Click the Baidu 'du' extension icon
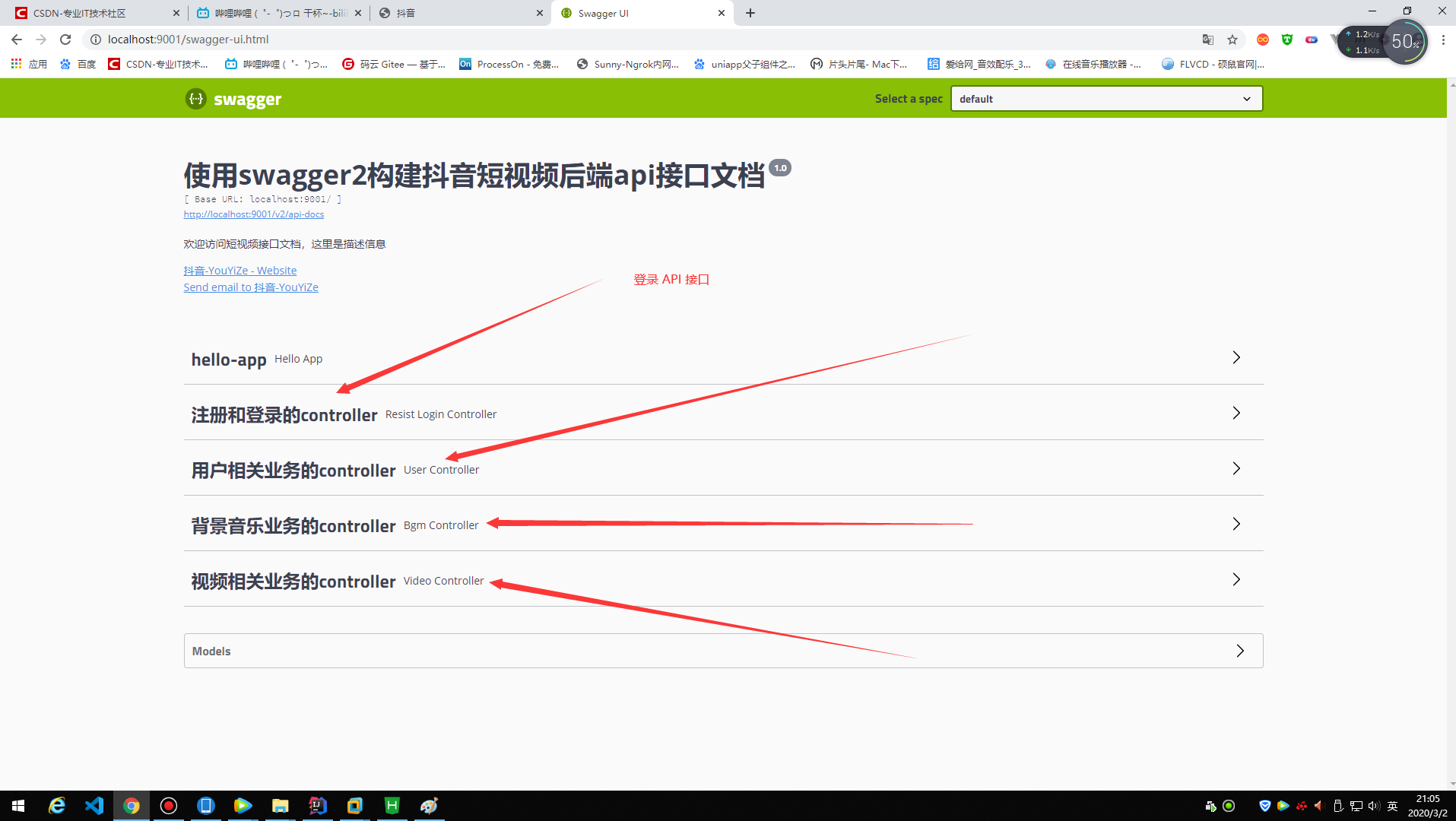Screen dimensions: 1456x821 point(1312,40)
